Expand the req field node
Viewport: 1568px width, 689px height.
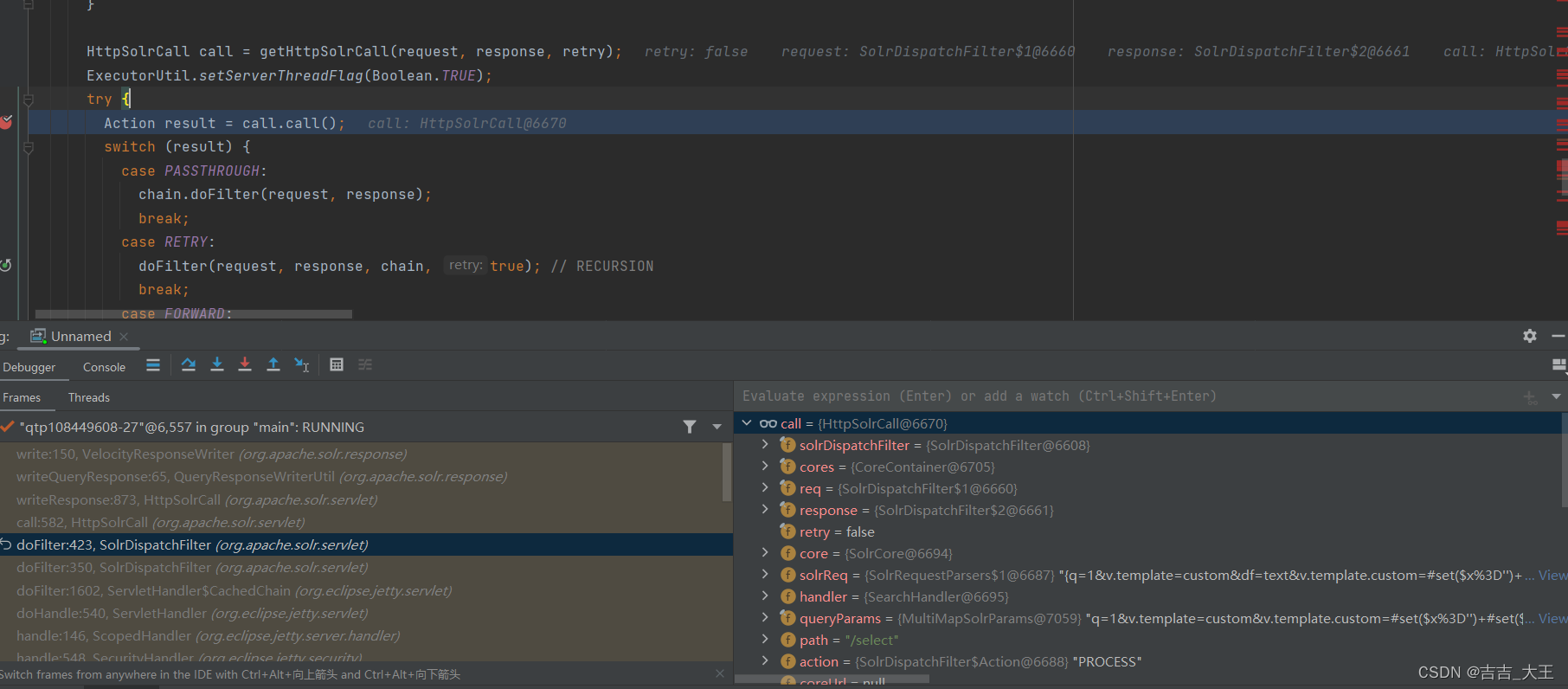(x=765, y=488)
